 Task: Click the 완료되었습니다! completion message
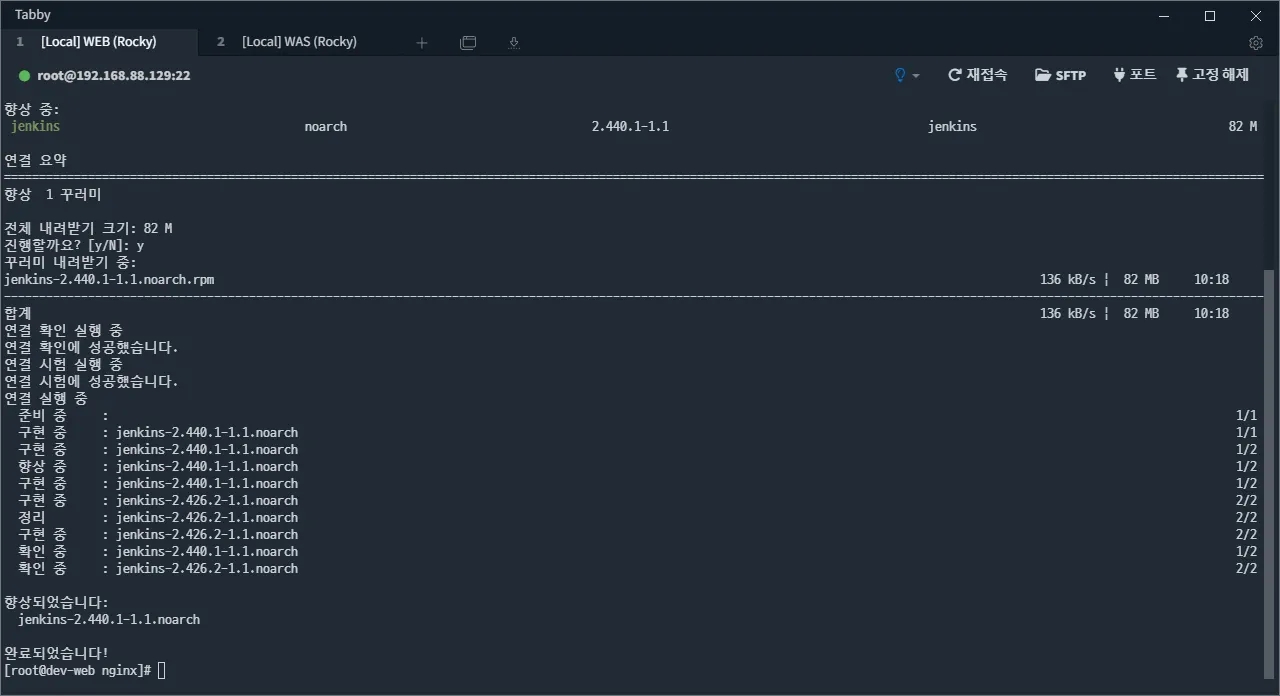tap(56, 653)
